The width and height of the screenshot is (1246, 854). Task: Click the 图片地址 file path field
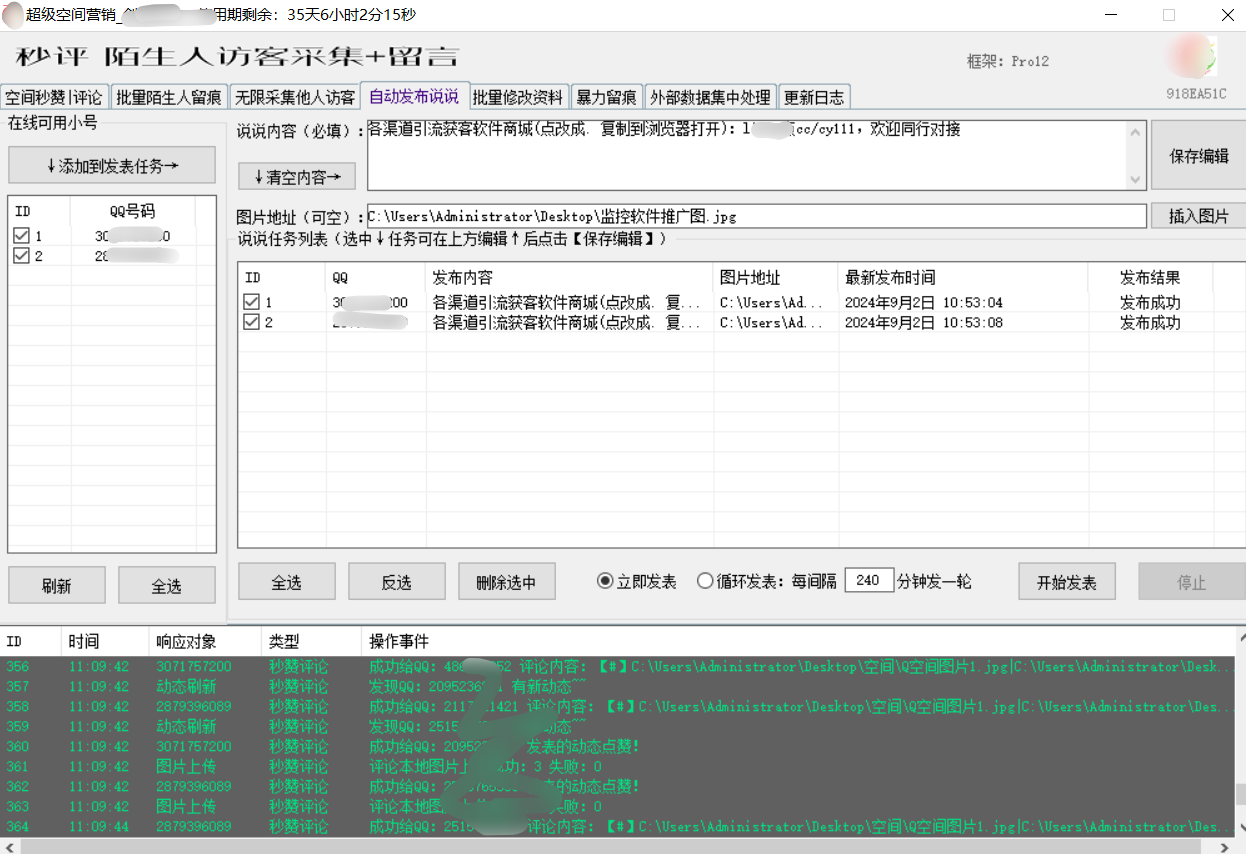[756, 216]
